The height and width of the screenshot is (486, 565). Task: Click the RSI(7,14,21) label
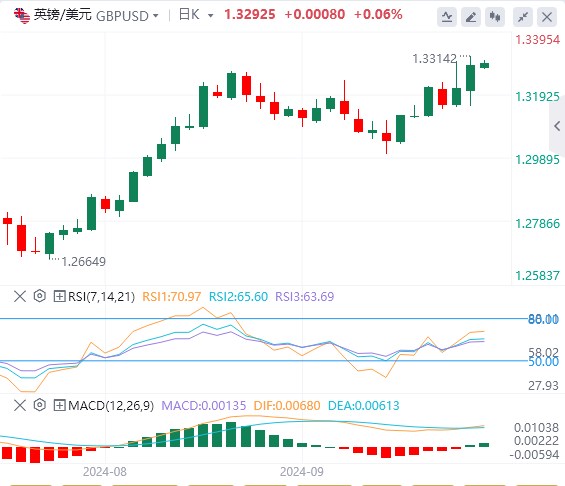pyautogui.click(x=102, y=296)
